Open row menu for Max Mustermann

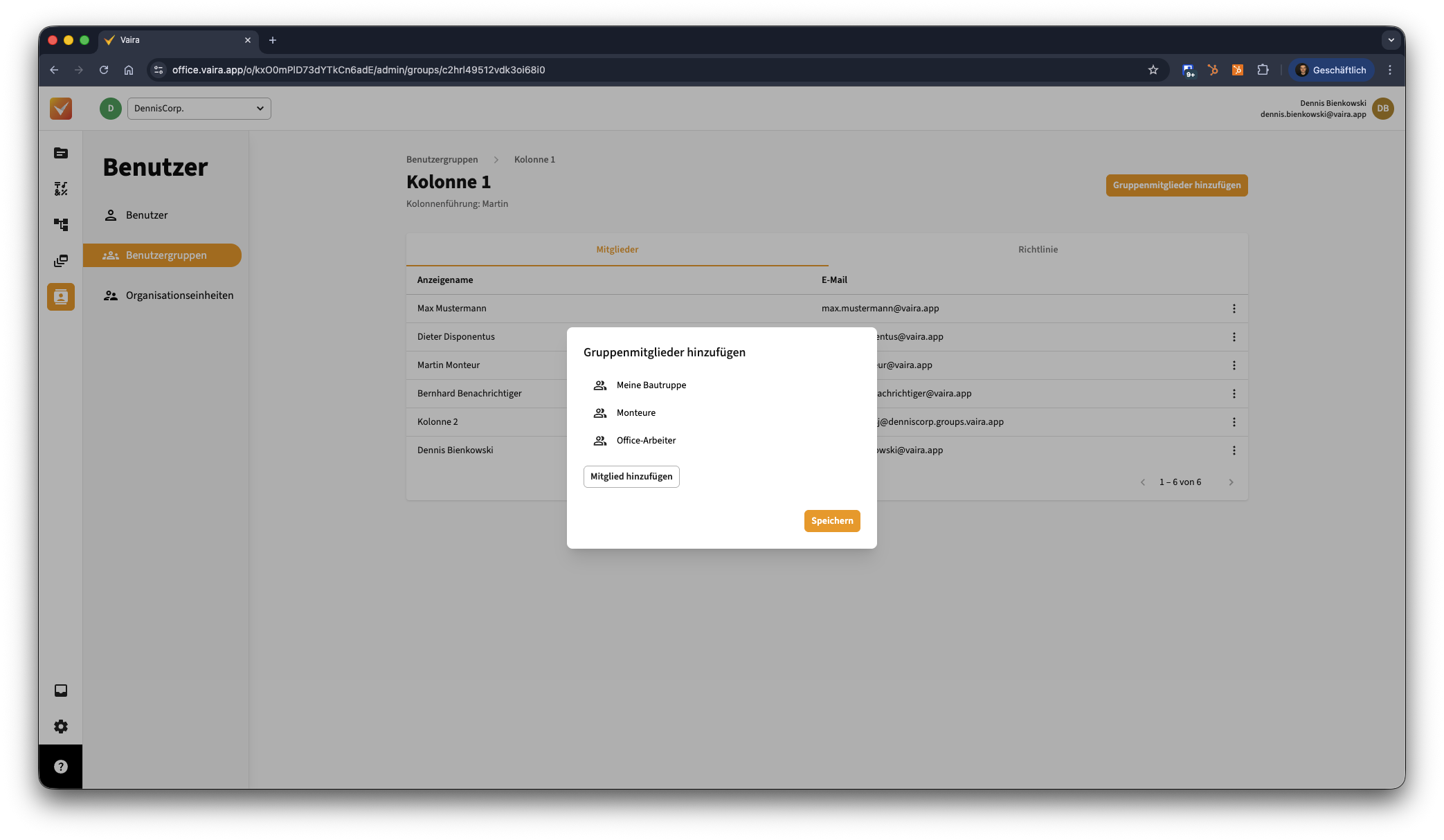[x=1234, y=309]
